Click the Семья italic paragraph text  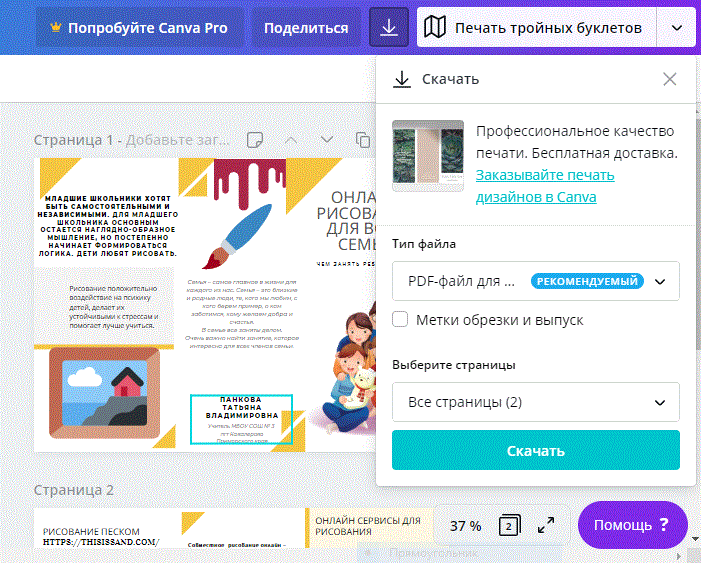pos(242,314)
